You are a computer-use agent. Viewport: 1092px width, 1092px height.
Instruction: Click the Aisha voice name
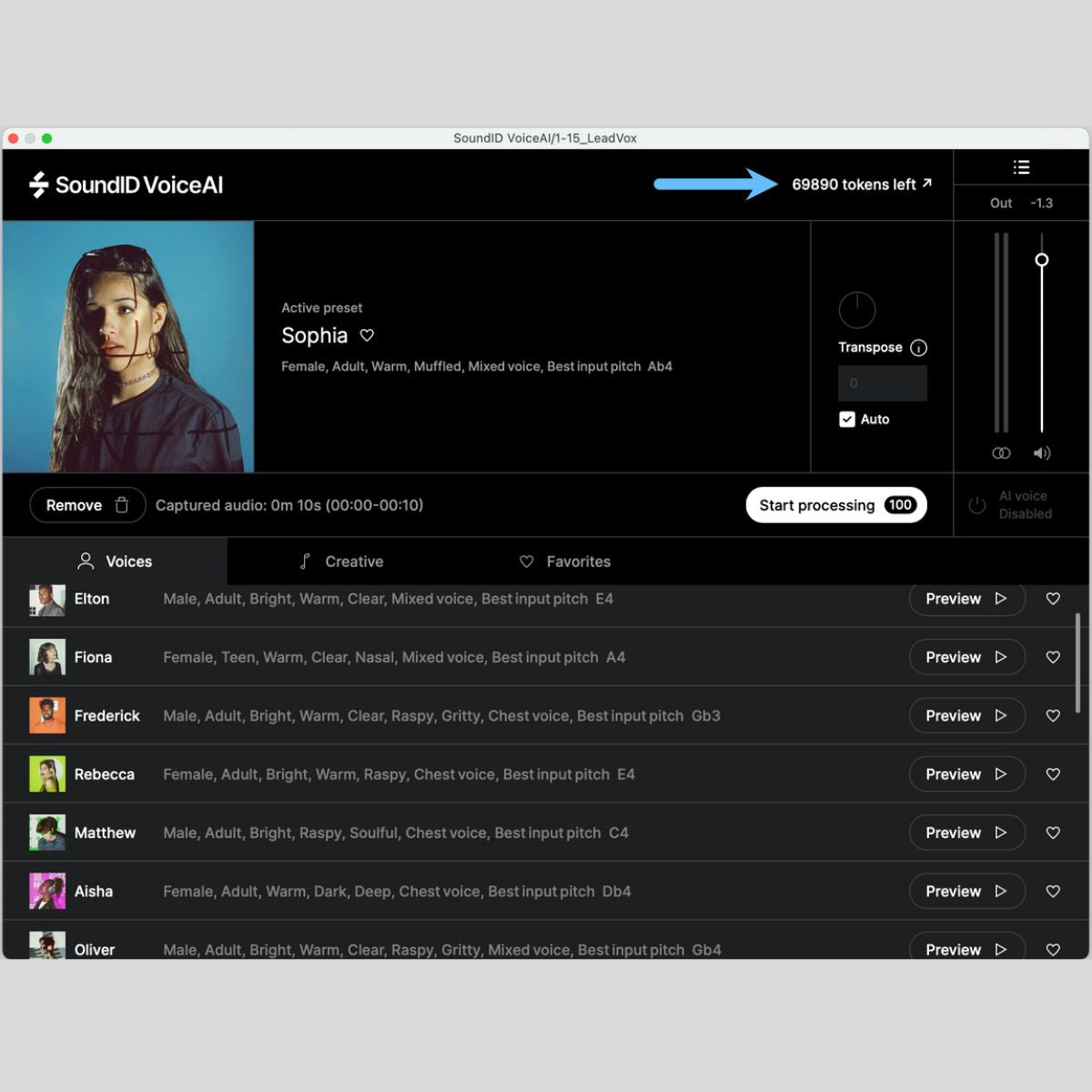(x=94, y=891)
